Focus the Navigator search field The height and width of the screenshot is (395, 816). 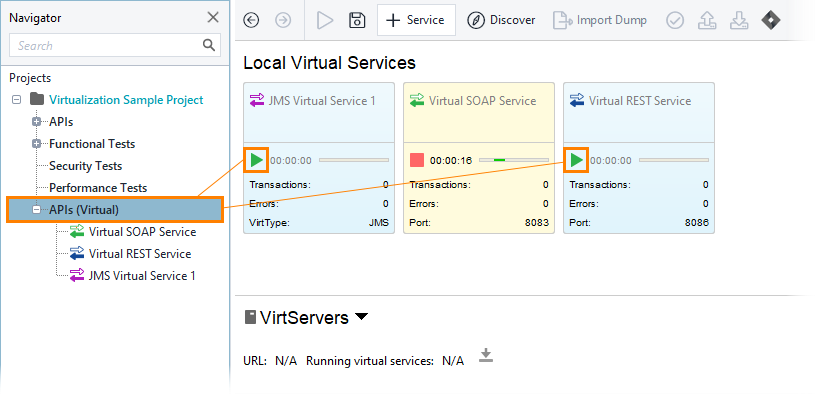tap(115, 45)
